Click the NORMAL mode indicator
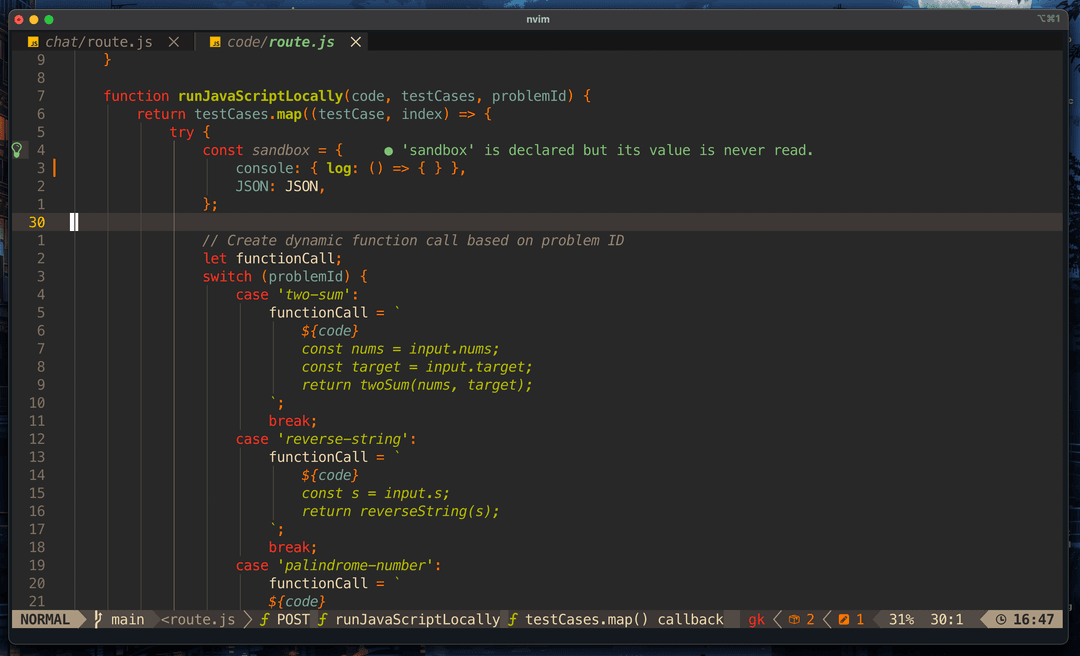1080x656 pixels. [x=45, y=619]
